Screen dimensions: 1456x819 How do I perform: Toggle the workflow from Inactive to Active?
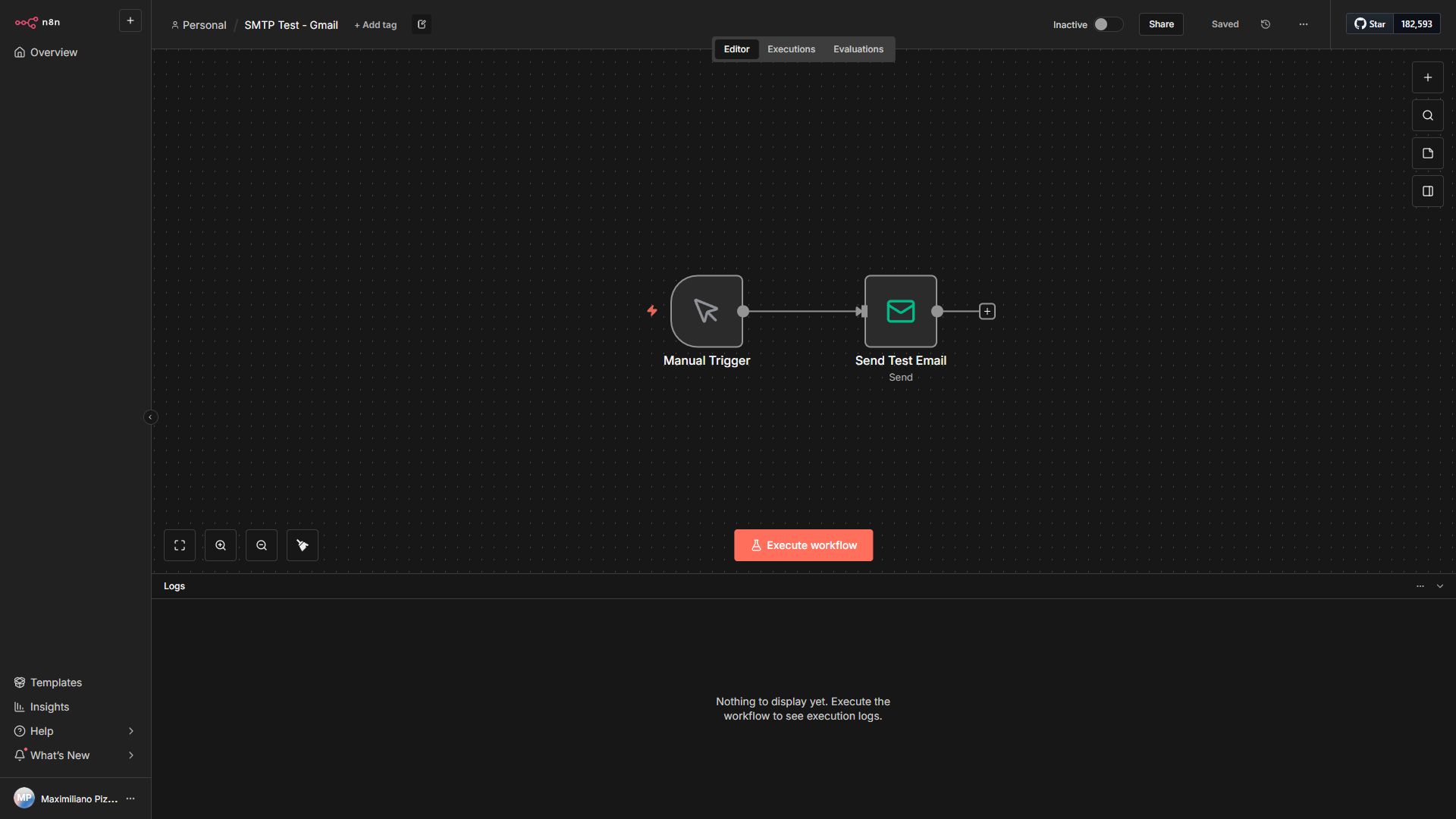click(1107, 24)
